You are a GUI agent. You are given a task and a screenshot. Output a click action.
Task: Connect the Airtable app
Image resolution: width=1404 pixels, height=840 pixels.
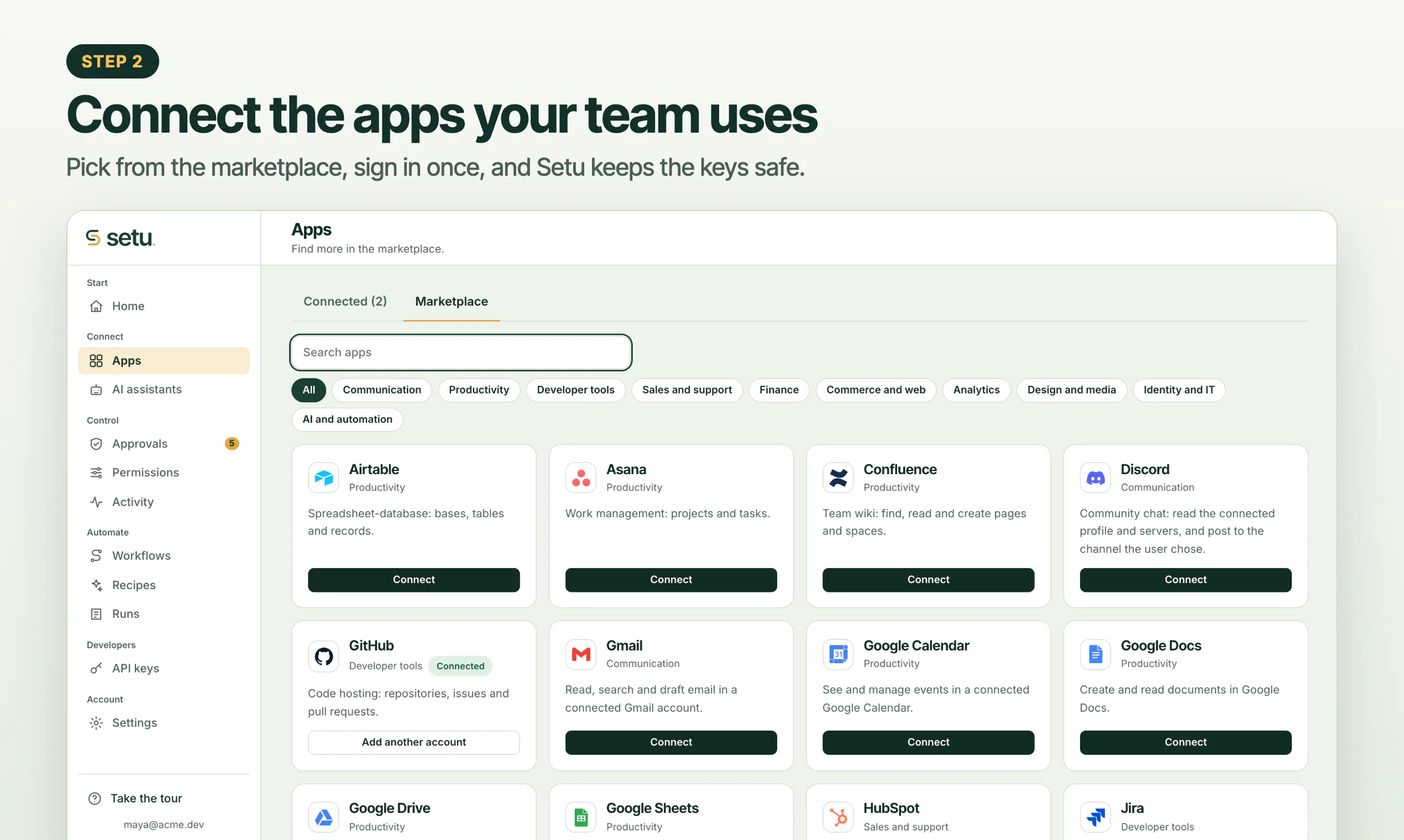coord(414,580)
